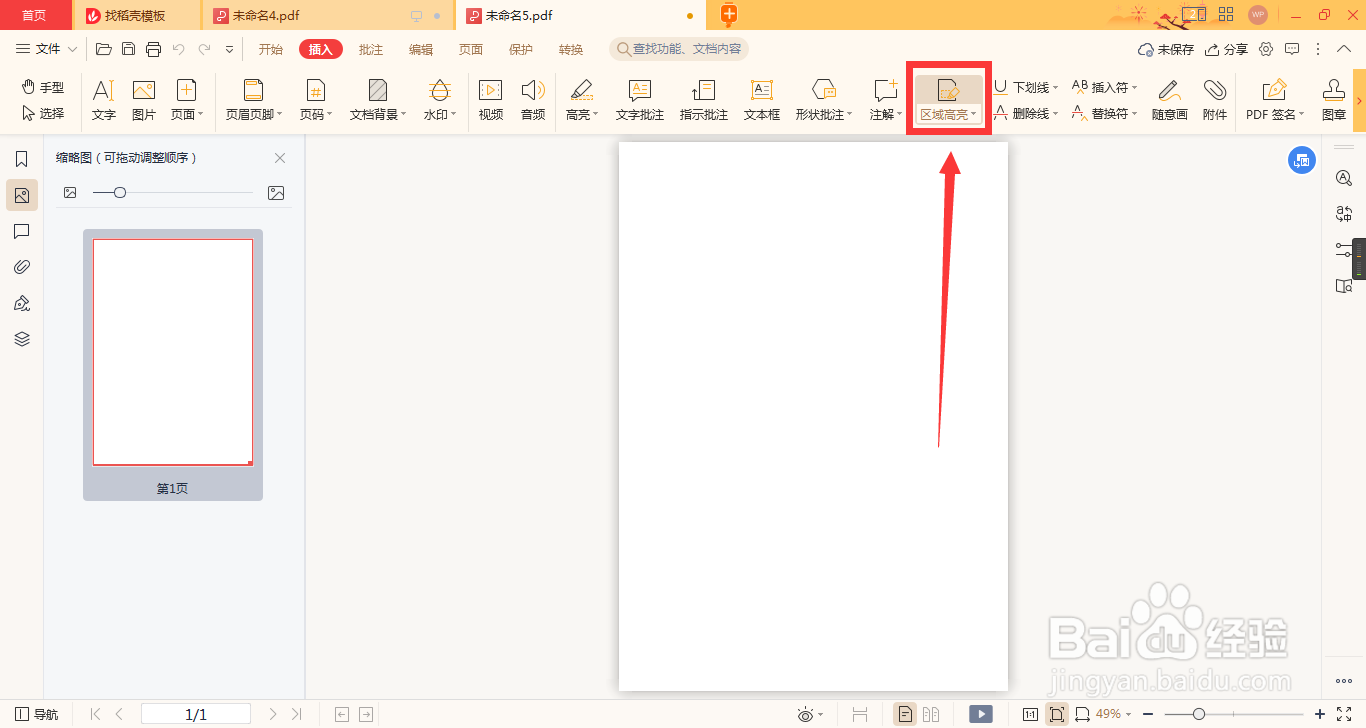Viewport: 1366px width, 728px height.
Task: Set zoom to actual size 1:1
Action: point(1030,714)
